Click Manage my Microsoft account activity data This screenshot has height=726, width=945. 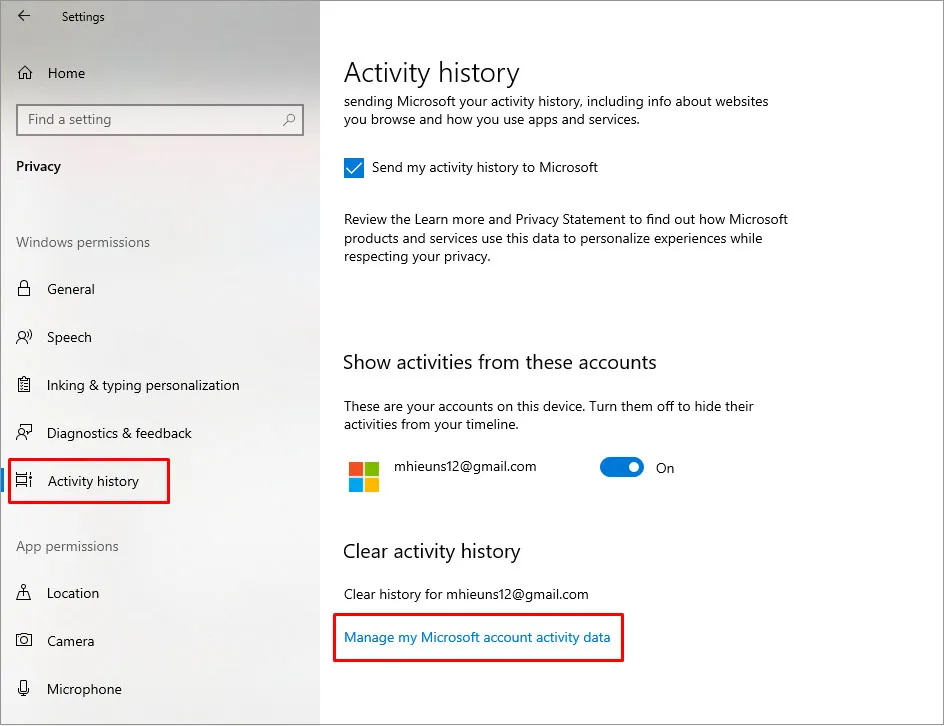point(478,635)
